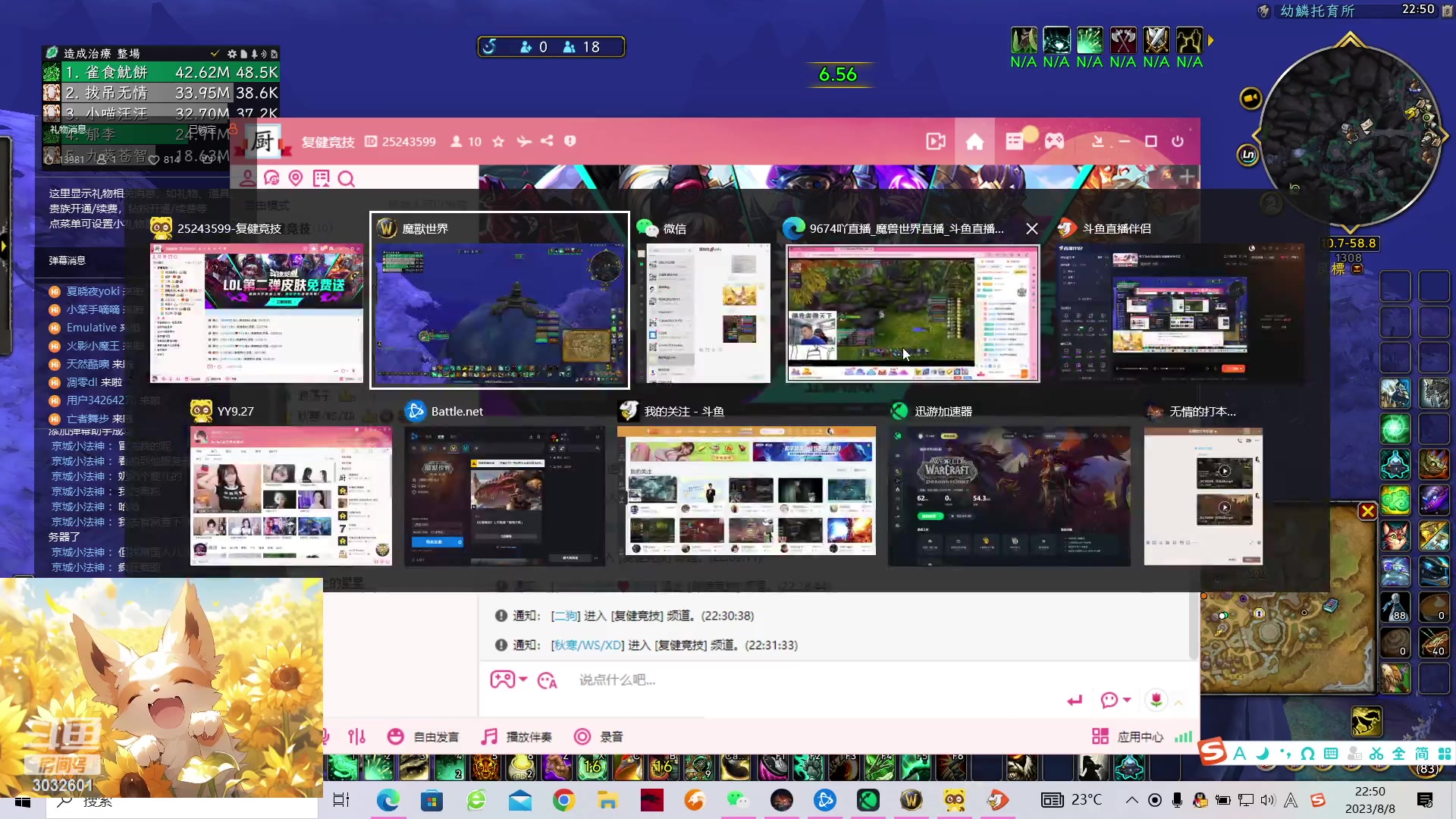This screenshot has width=1456, height=819.
Task: Click the airplane invite icon in YY header
Action: pyautogui.click(x=524, y=141)
